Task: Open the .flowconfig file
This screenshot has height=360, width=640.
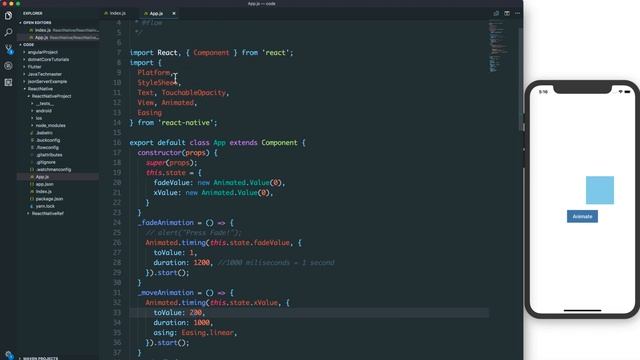Action: tap(47, 148)
